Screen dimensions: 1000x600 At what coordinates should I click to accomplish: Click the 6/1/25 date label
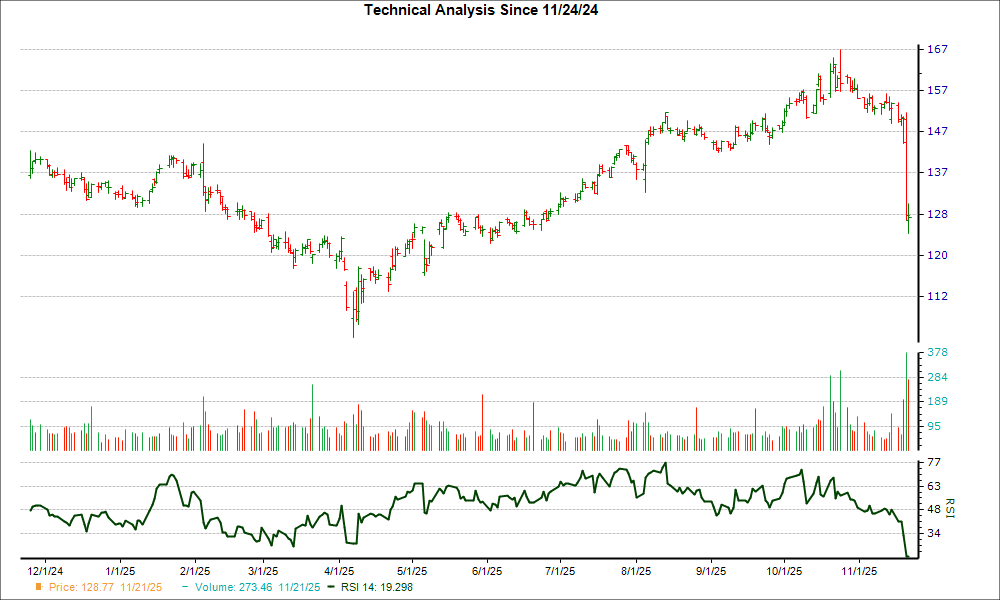[x=487, y=571]
